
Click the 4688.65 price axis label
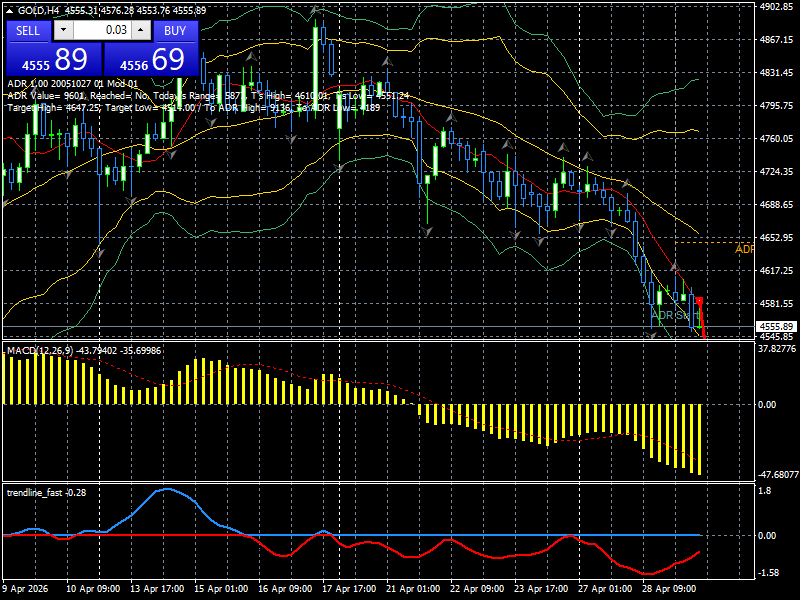tap(776, 205)
